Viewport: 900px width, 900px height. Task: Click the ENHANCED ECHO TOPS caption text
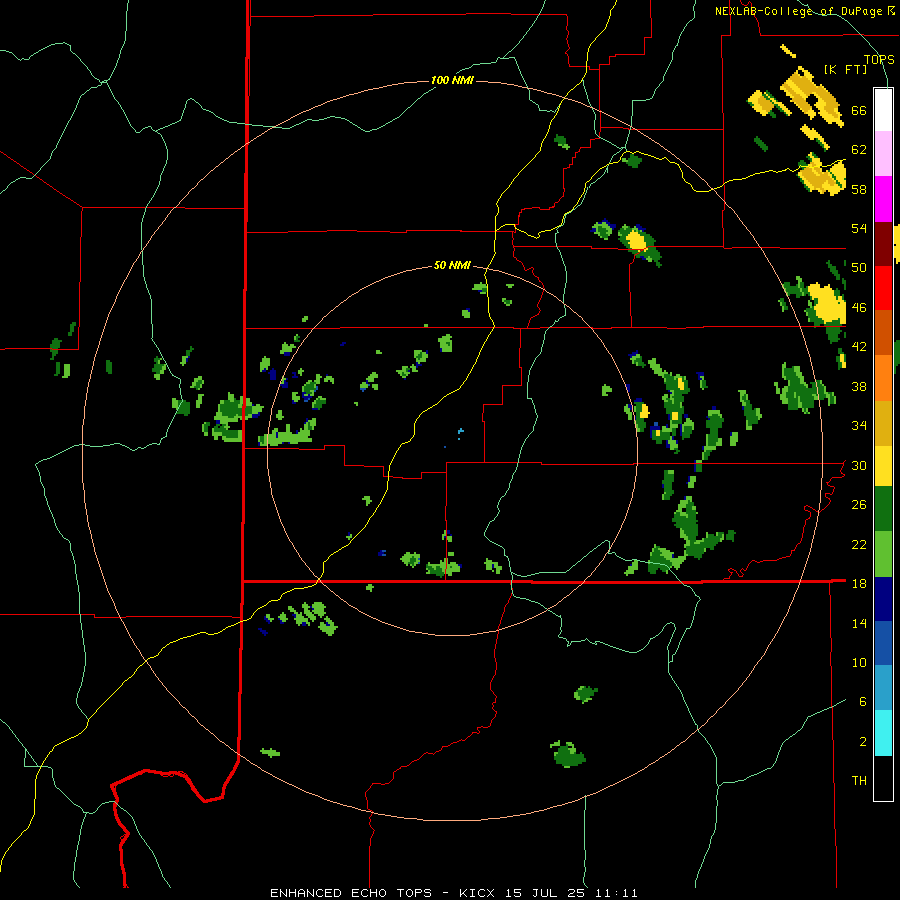[x=351, y=893]
